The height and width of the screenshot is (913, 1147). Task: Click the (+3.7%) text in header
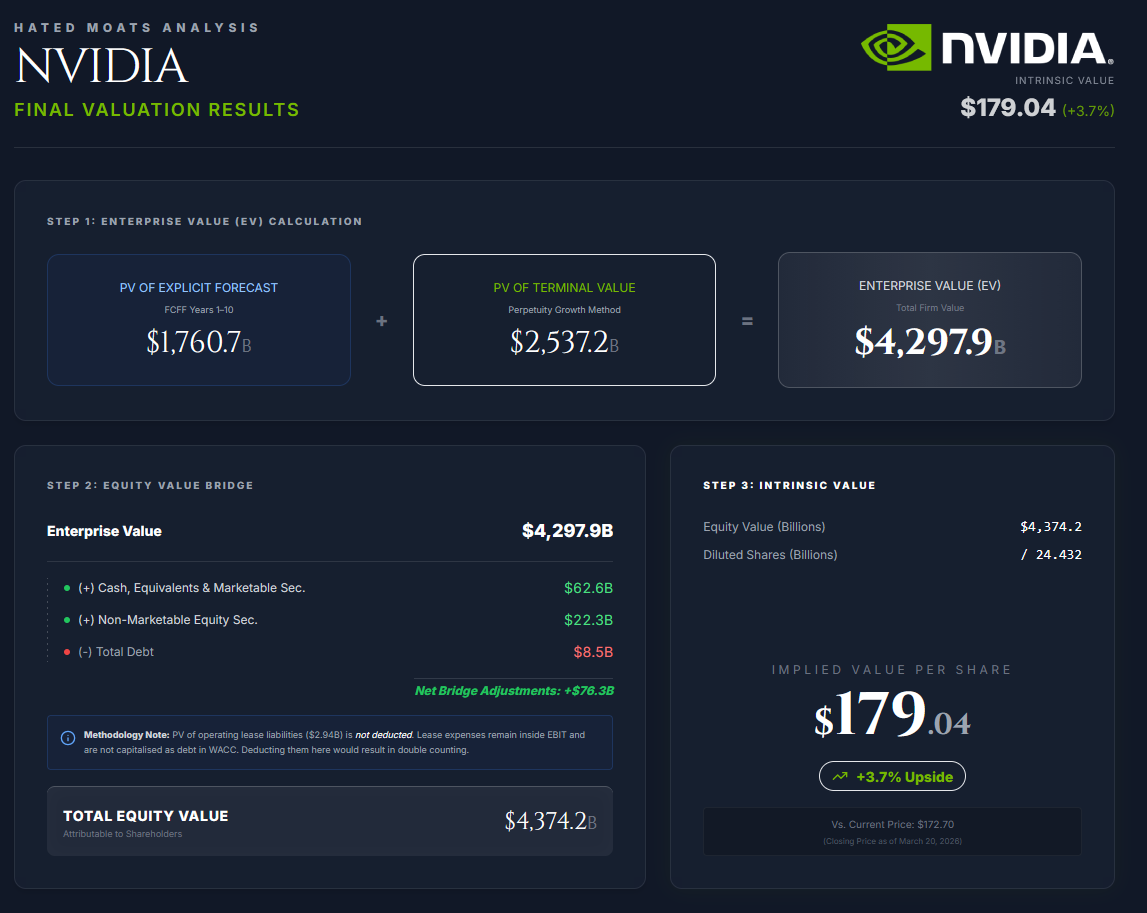pyautogui.click(x=1088, y=110)
